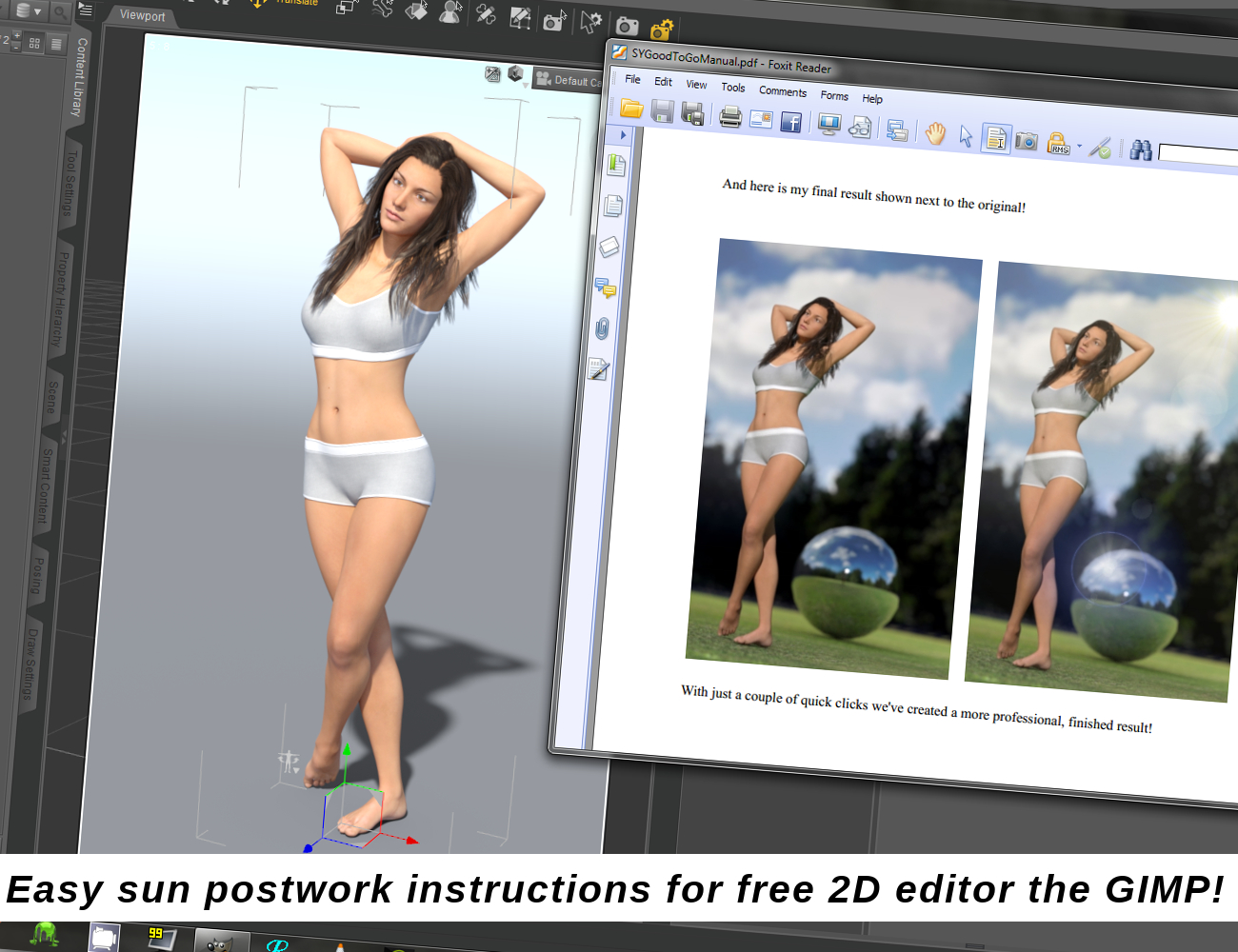Click the monitor full-screen icon in Foxit
This screenshot has height=952, width=1238.
(829, 125)
